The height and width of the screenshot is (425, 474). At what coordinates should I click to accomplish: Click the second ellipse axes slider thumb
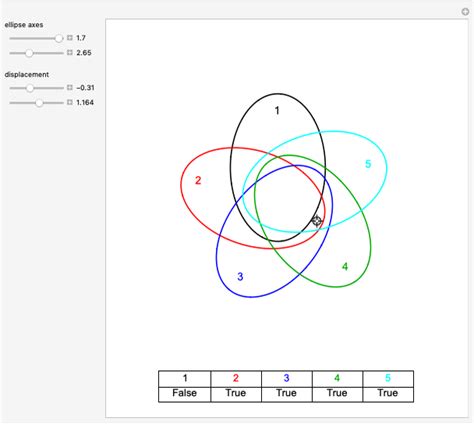pos(29,53)
